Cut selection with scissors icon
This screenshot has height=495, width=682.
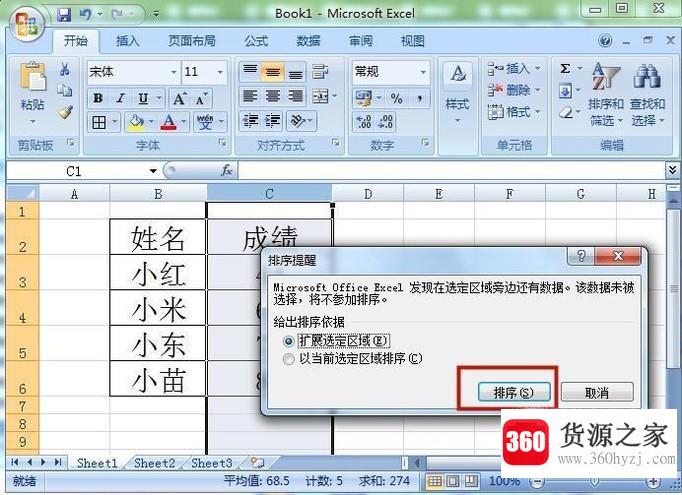click(x=65, y=69)
